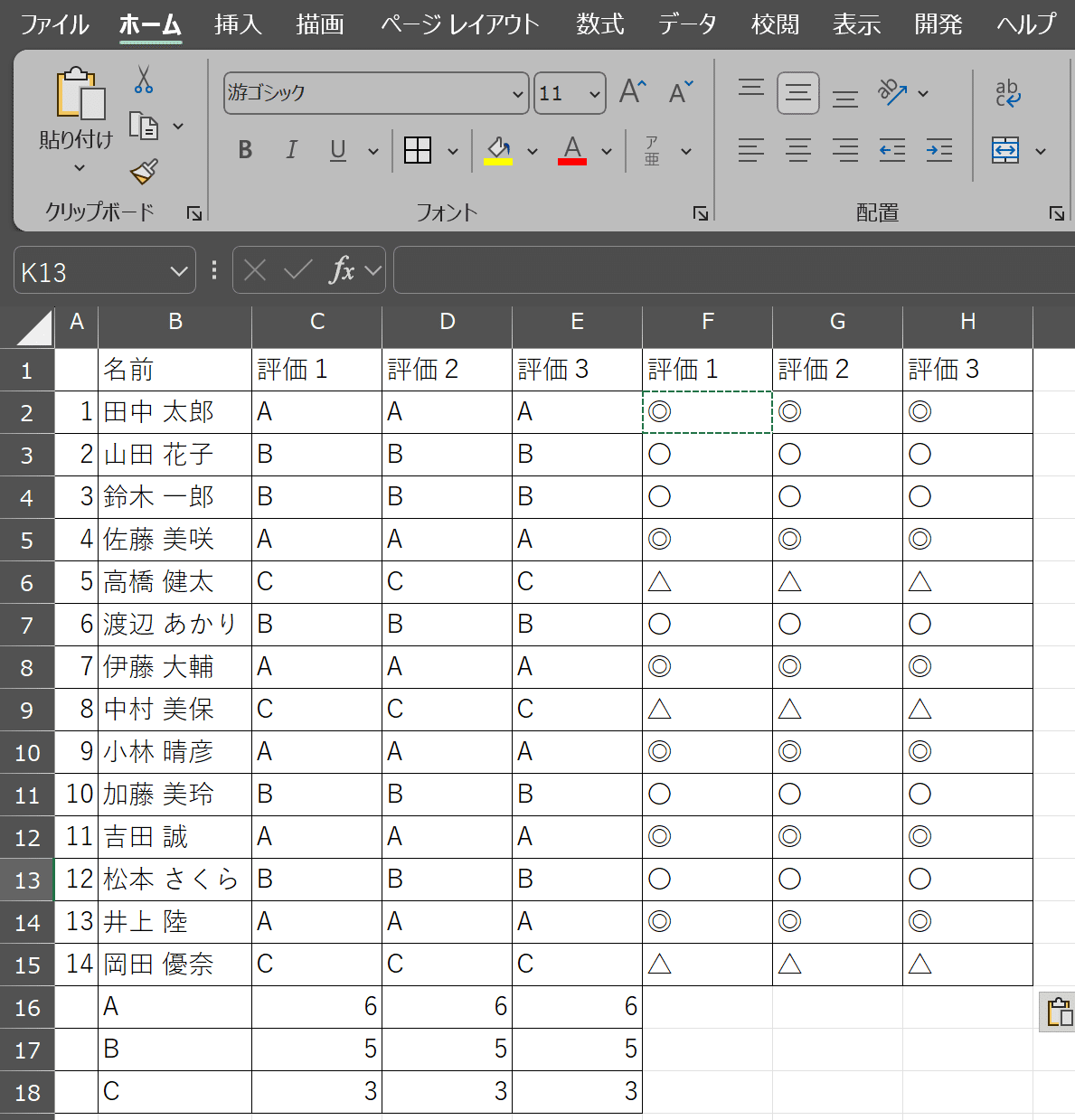This screenshot has width=1075, height=1120.
Task: Click the Wrap Text icon
Action: tap(1007, 93)
